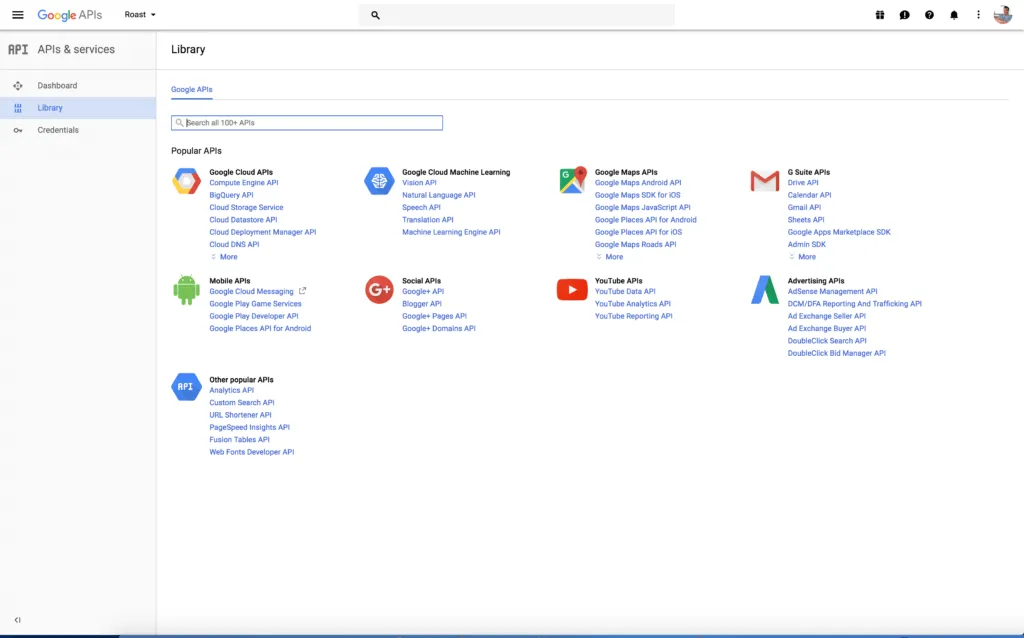1024x638 pixels.
Task: Open the Roast project selector dropdown
Action: 140,14
